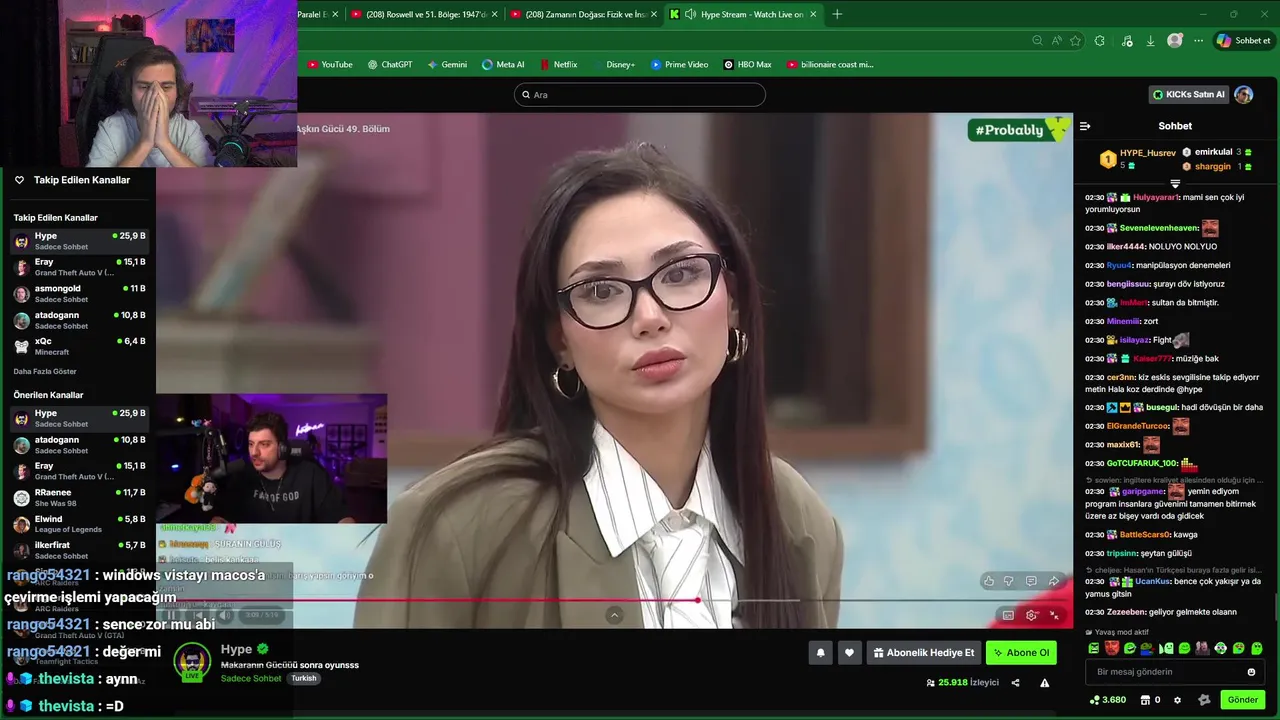
Task: Check the 3.680 channel points balance
Action: coord(1107,700)
